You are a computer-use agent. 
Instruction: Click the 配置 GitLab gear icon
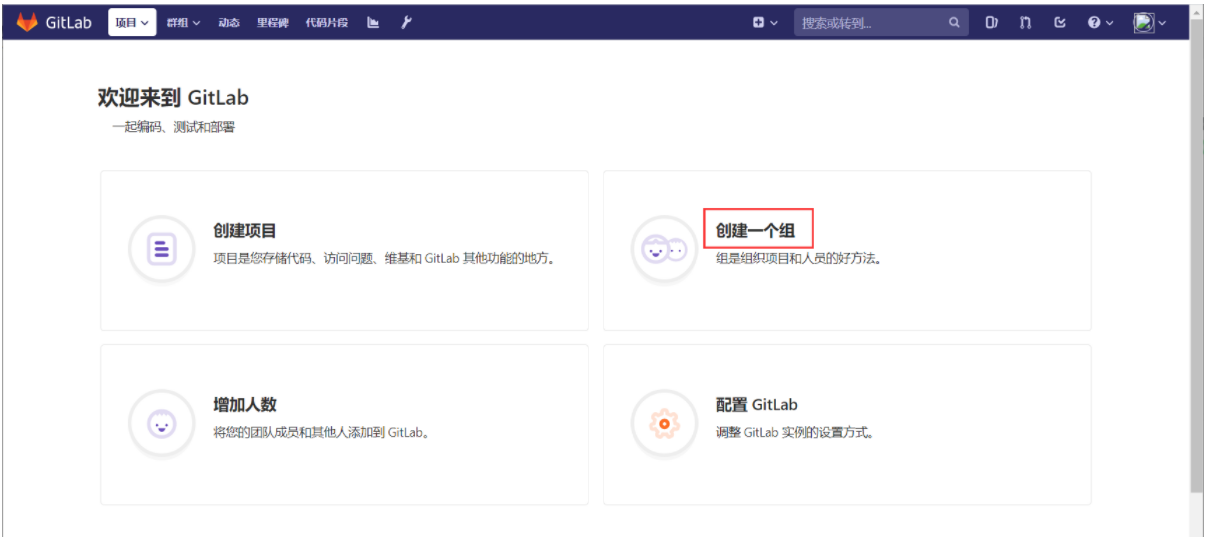point(664,424)
